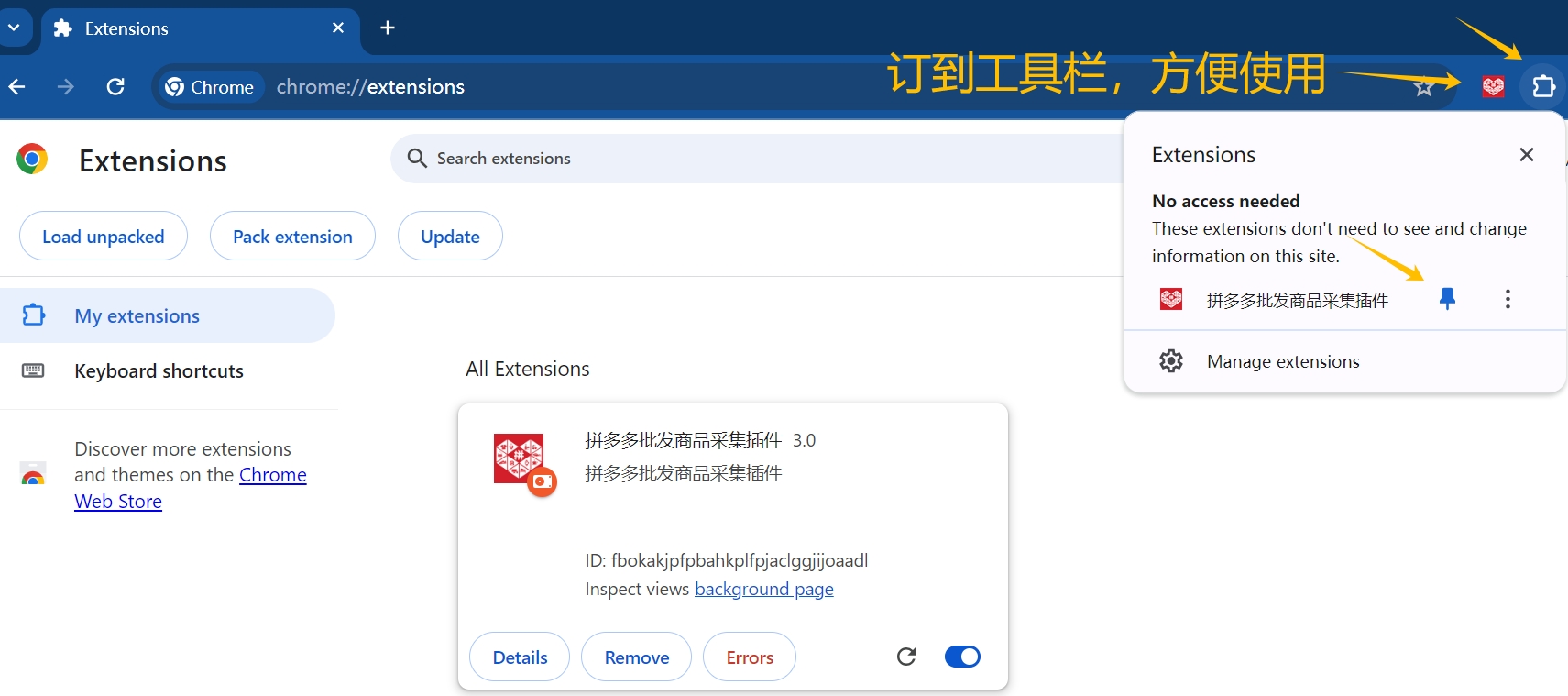Viewport: 1568px width, 696px height.
Task: Open My extensions in the sidebar
Action: point(167,315)
